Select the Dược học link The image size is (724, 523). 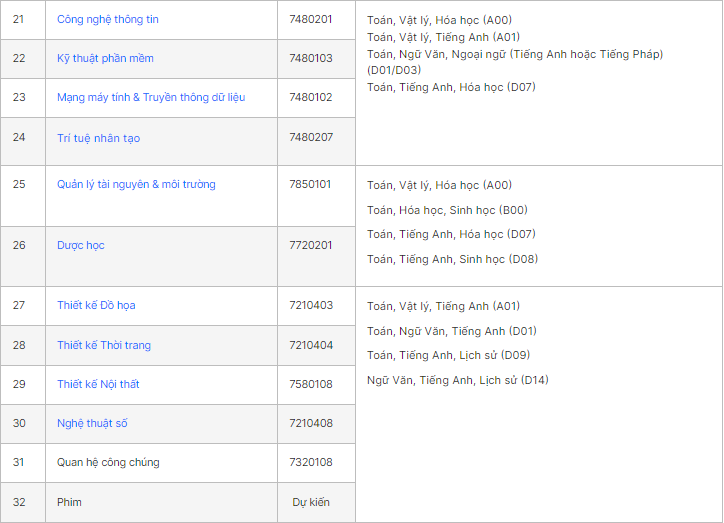tap(81, 246)
